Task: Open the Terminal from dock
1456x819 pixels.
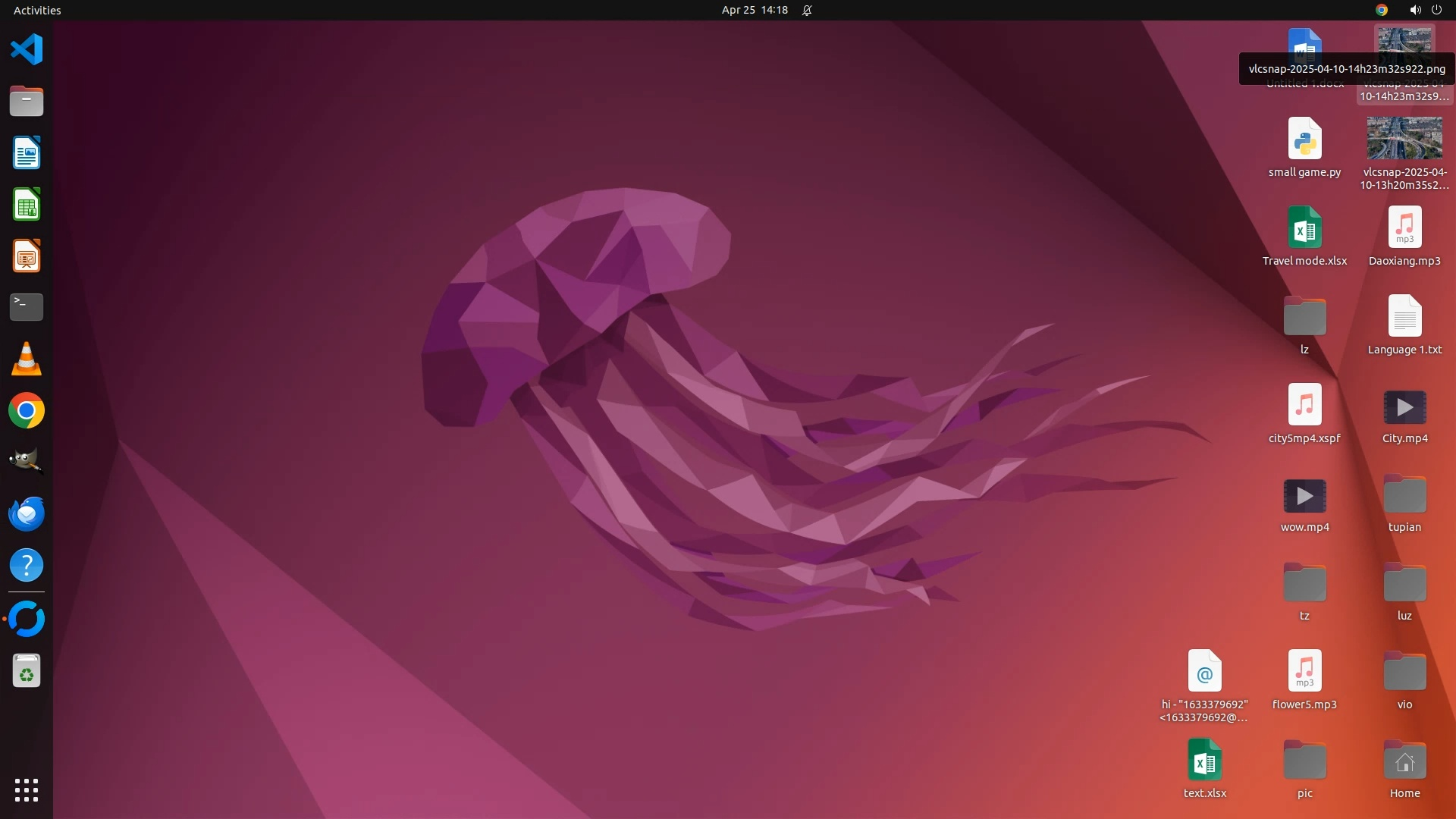Action: coord(27,307)
